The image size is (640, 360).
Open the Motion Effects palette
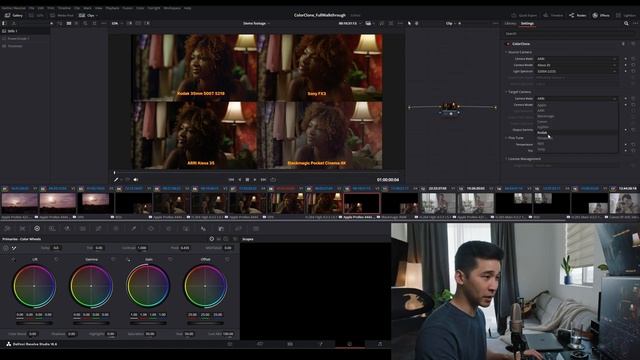click(83, 229)
